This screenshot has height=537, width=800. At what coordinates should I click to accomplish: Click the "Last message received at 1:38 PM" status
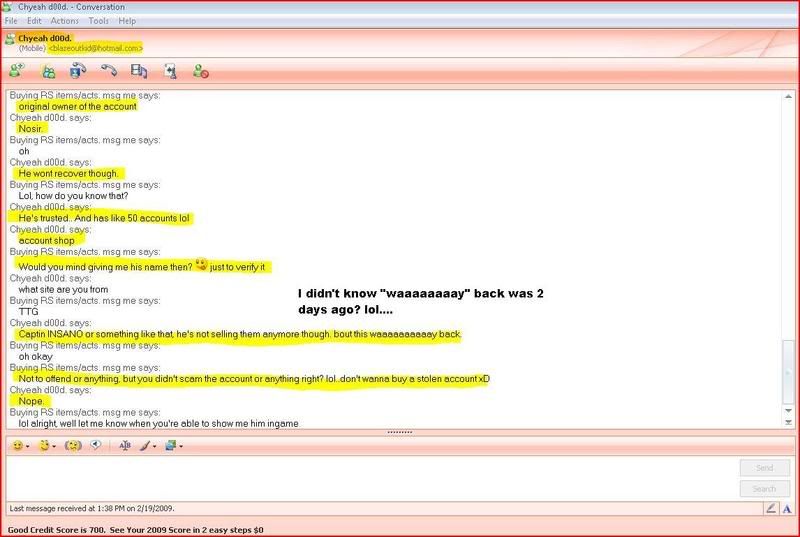pos(92,508)
